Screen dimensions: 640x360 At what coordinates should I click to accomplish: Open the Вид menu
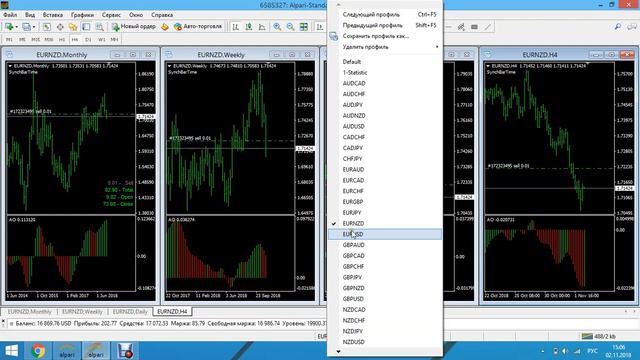[30, 15]
